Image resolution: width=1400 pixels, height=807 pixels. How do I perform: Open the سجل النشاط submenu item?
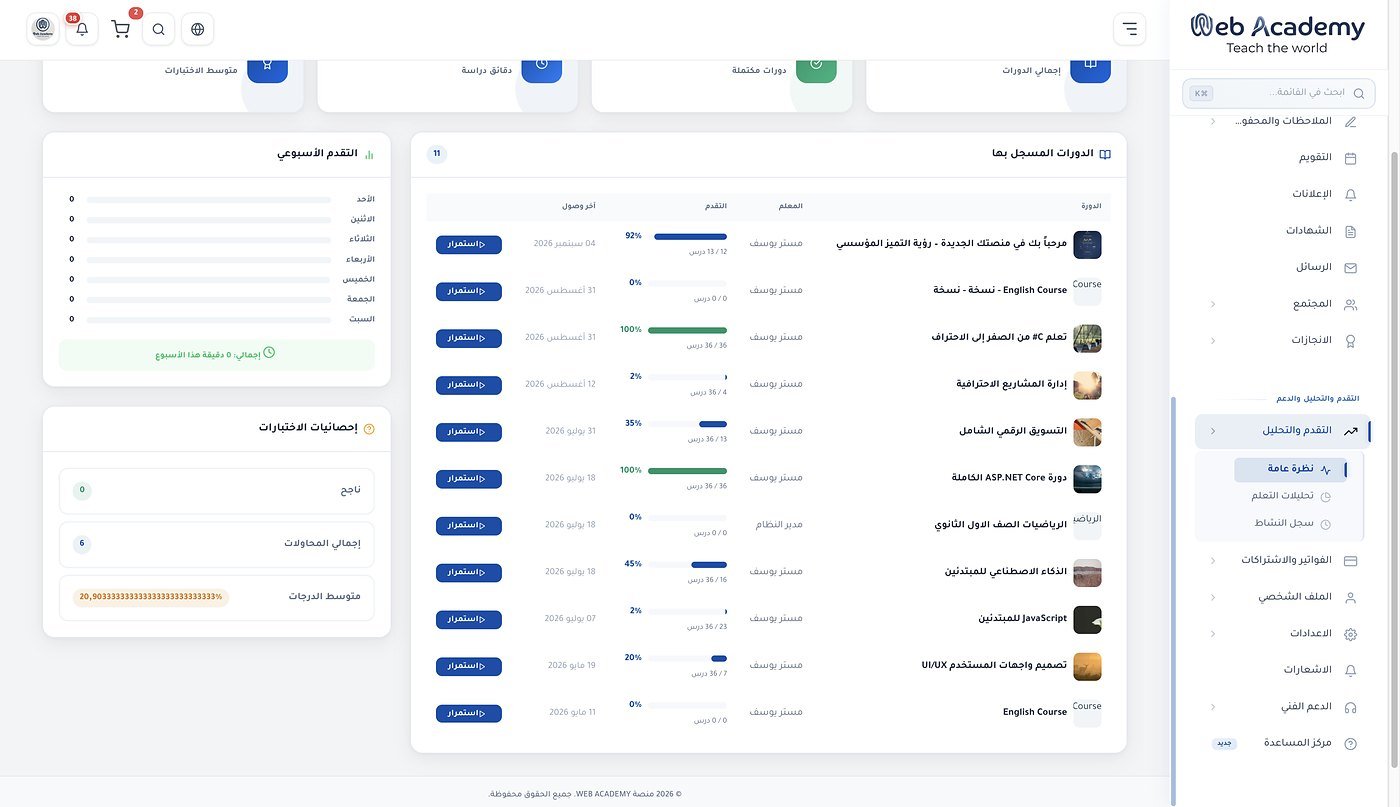point(1290,523)
